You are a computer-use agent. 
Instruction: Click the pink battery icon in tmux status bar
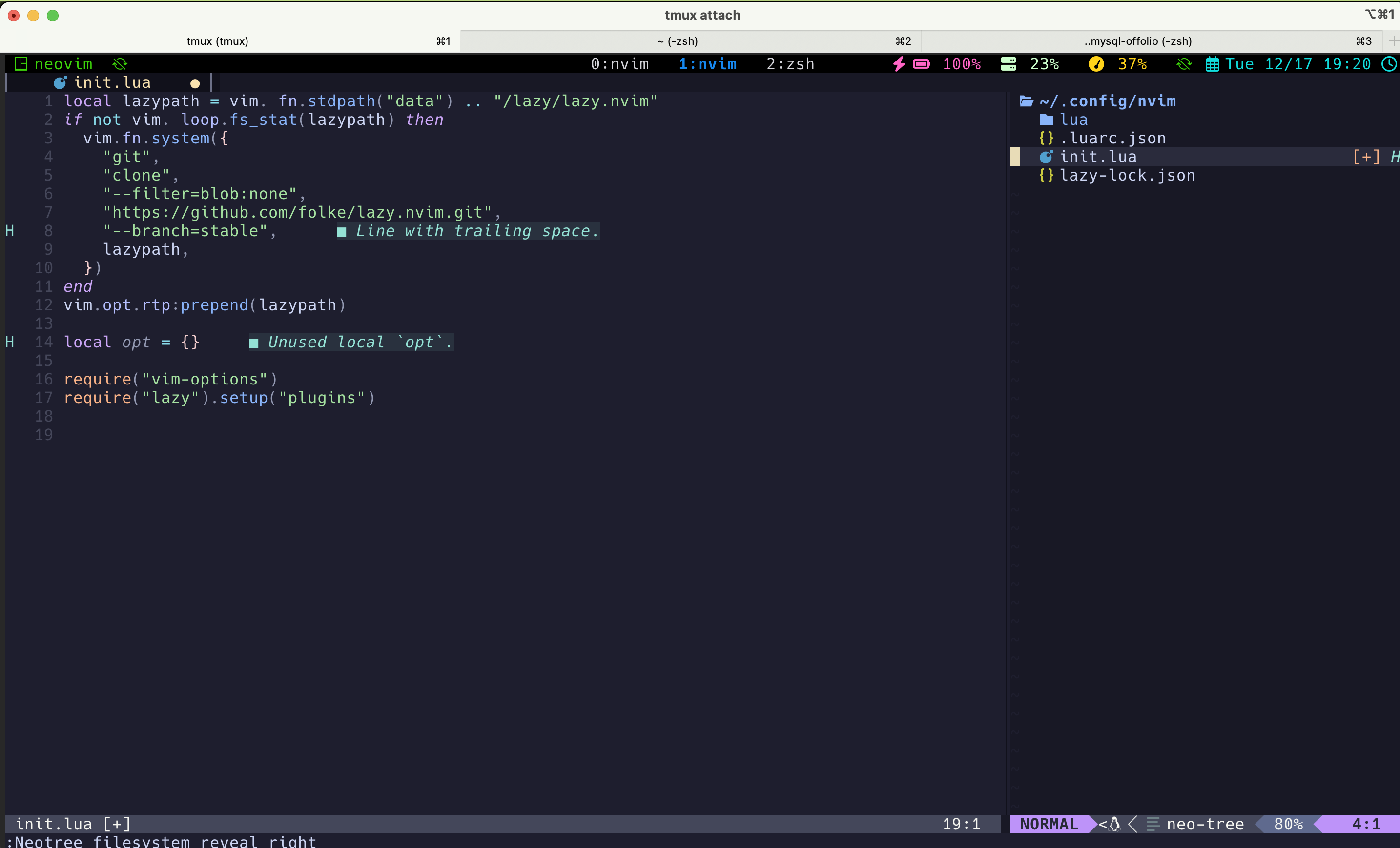[921, 64]
